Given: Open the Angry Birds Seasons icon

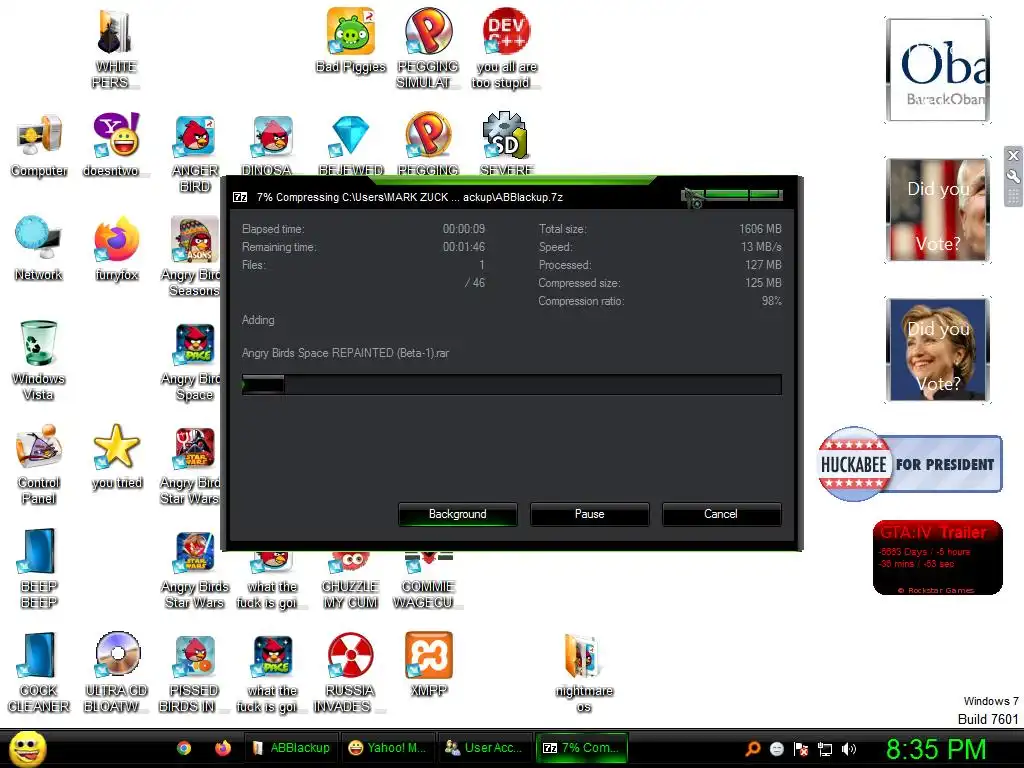Looking at the screenshot, I should 191,257.
